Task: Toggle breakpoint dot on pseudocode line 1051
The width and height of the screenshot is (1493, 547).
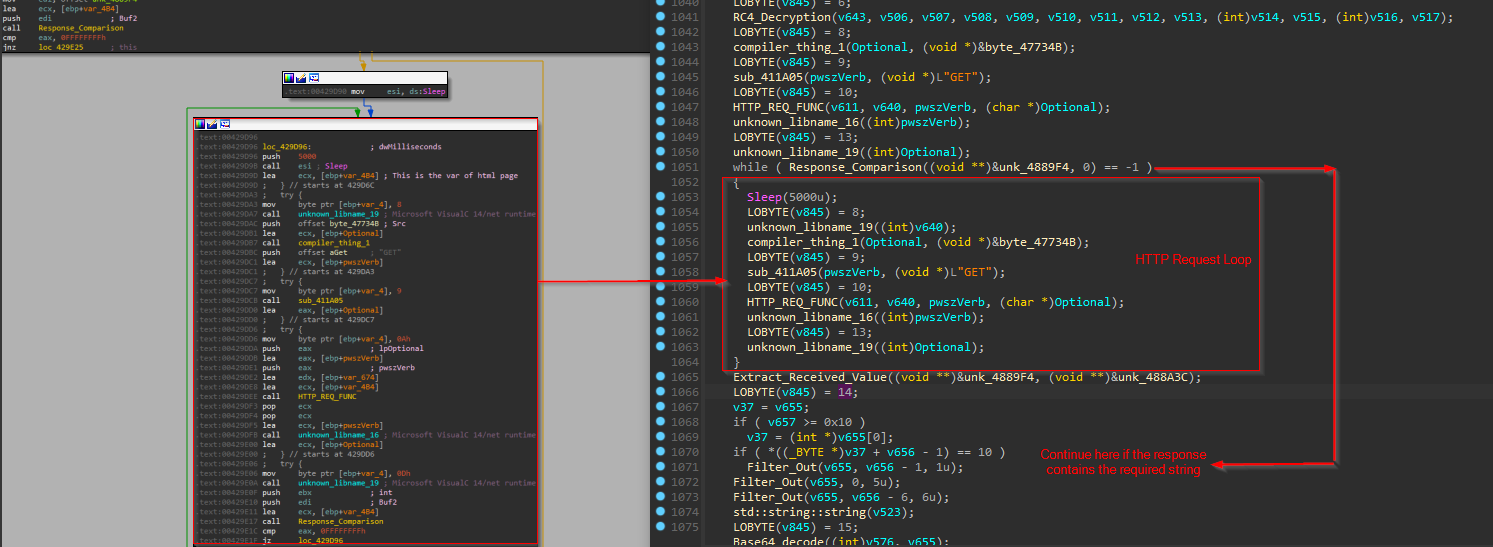Action: (x=660, y=167)
